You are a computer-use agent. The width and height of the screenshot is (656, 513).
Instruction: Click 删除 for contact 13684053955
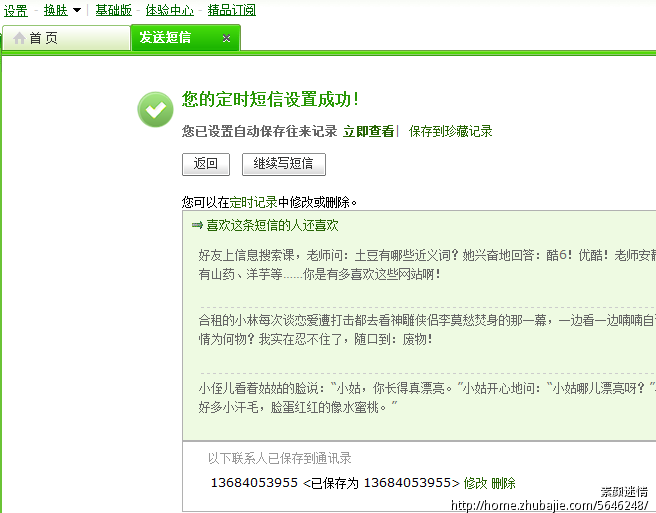tap(503, 483)
